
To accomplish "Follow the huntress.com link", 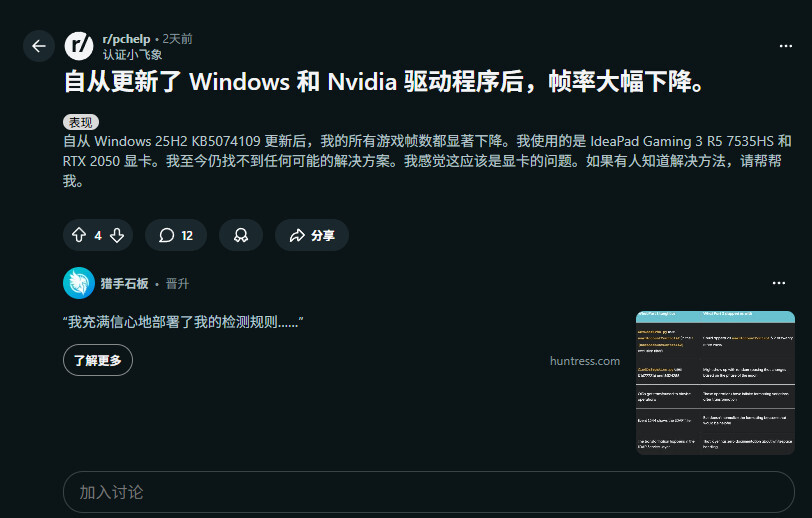I will (x=584, y=361).
